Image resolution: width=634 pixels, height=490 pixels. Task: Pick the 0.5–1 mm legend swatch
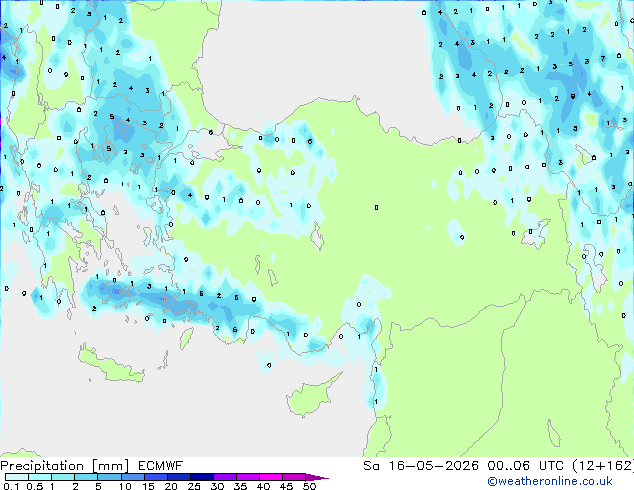[40, 477]
